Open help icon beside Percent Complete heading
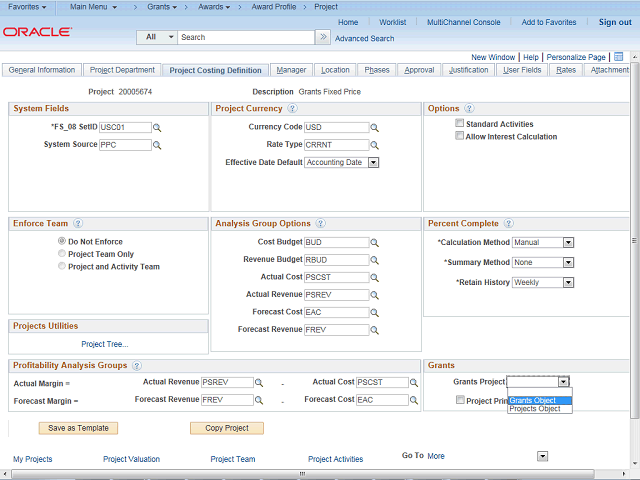 [508, 223]
